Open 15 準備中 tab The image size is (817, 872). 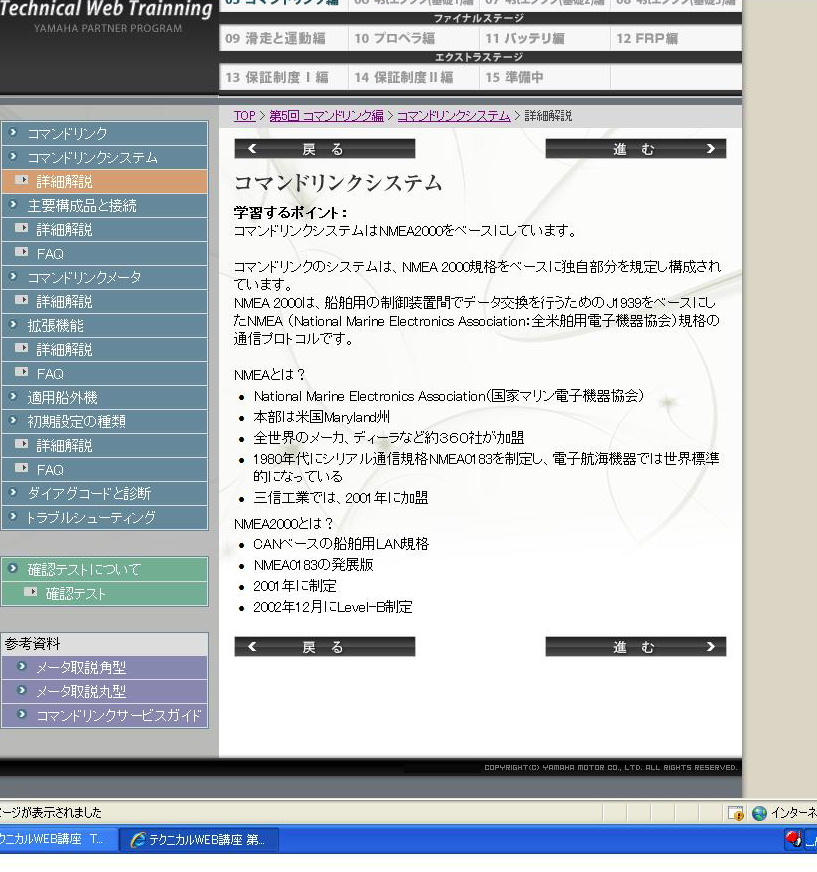(544, 77)
